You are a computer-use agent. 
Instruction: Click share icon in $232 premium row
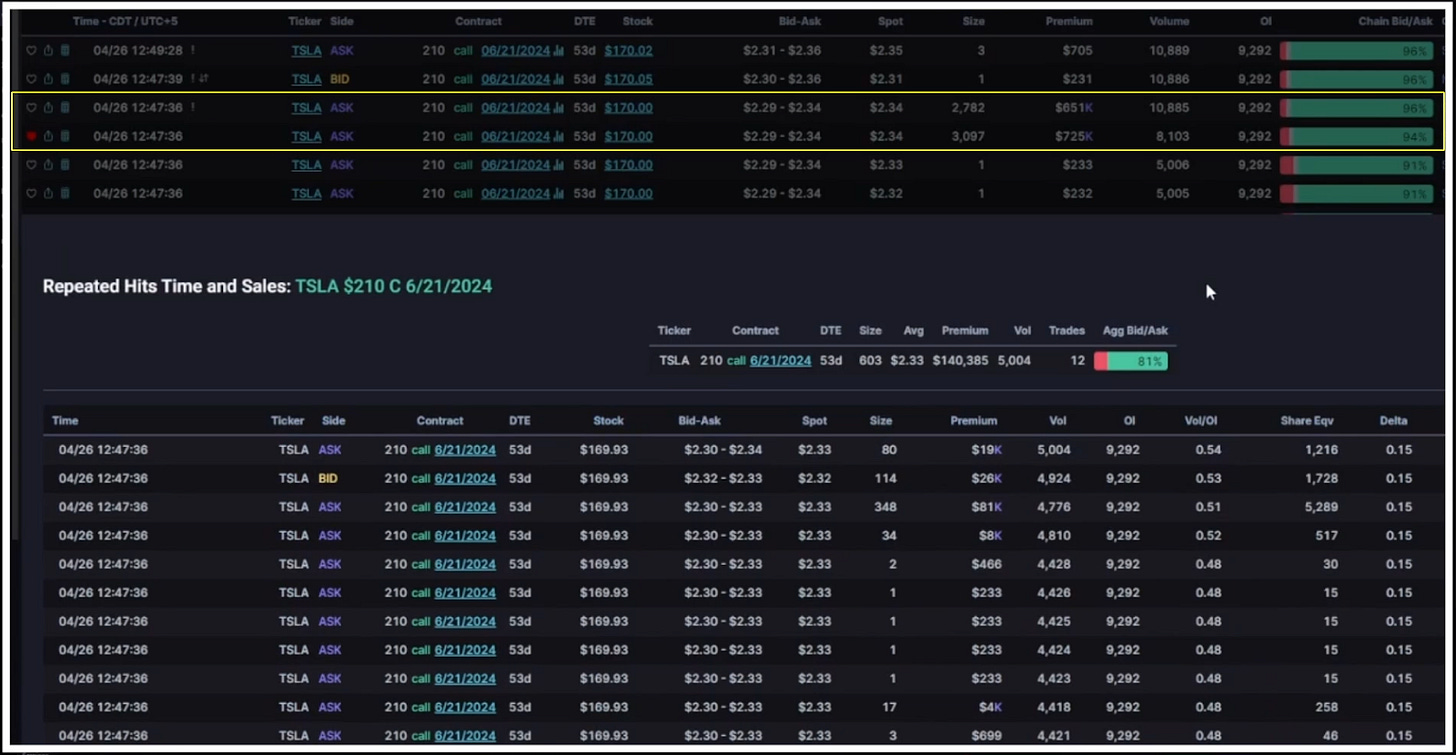[48, 194]
